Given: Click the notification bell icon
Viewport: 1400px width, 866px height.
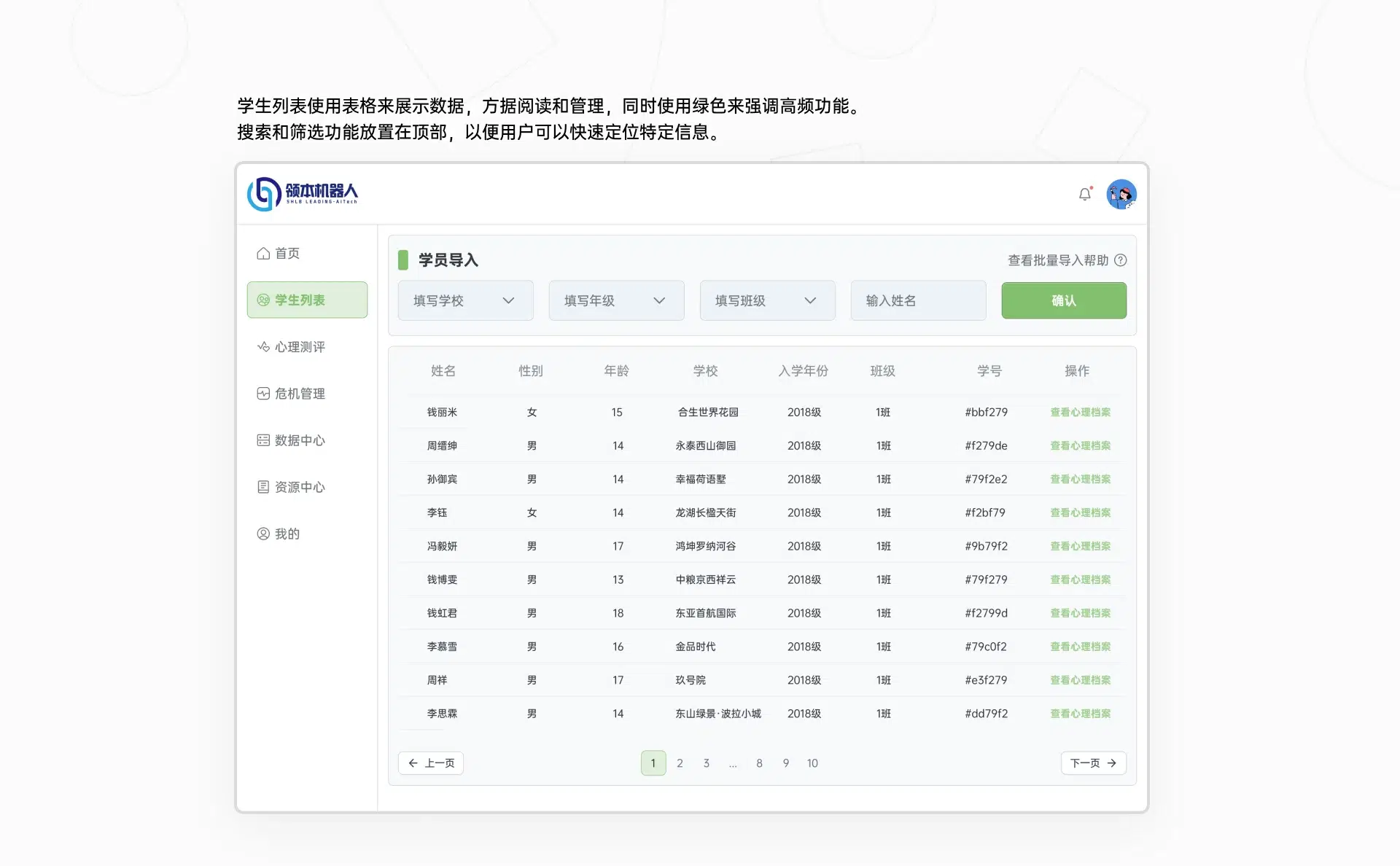Looking at the screenshot, I should 1084,194.
